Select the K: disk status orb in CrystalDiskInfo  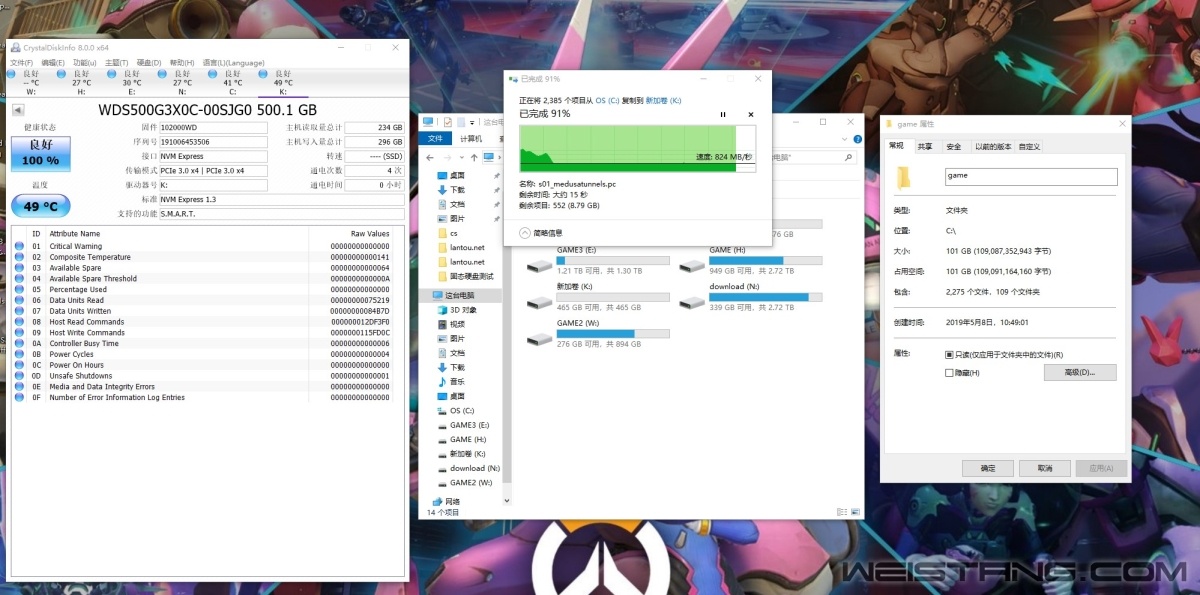pyautogui.click(x=263, y=73)
